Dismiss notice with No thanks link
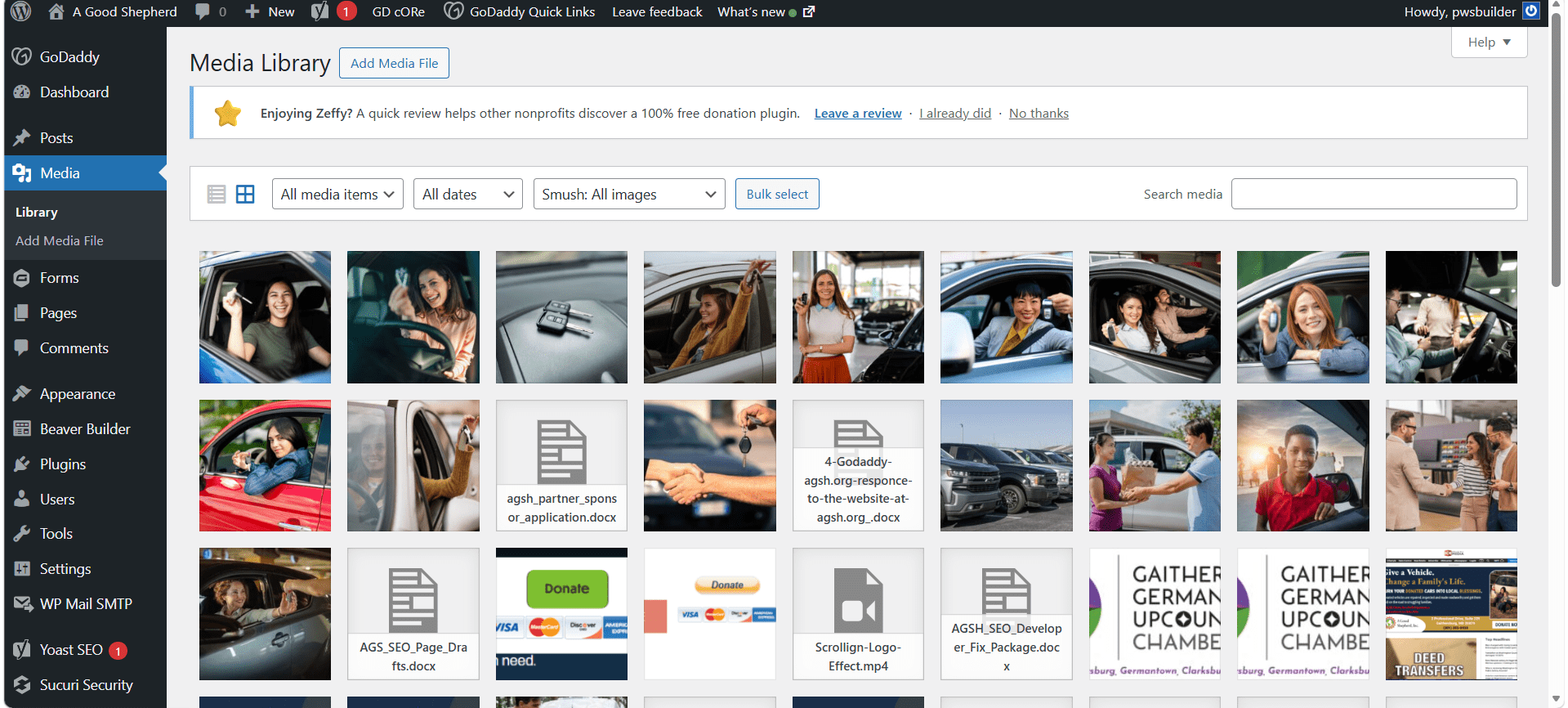The image size is (1568, 708). pos(1039,114)
